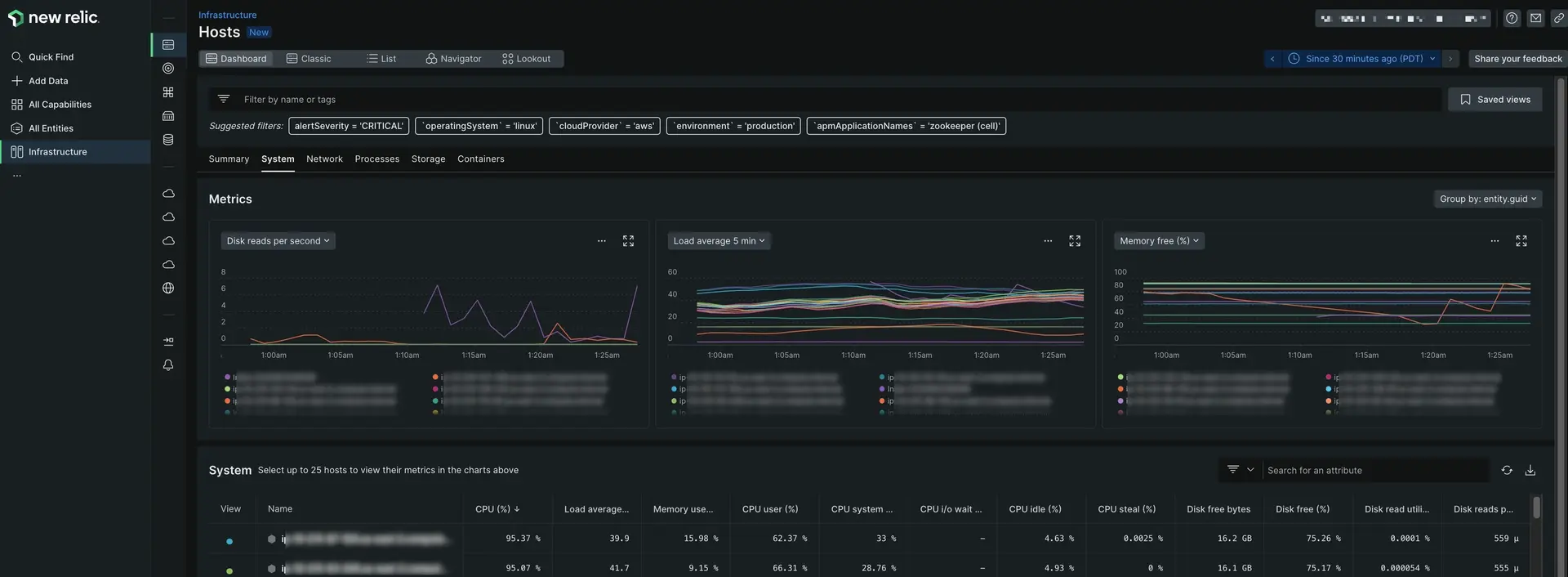The height and width of the screenshot is (577, 1568).
Task: Open the Disk reads per second dropdown
Action: click(278, 241)
